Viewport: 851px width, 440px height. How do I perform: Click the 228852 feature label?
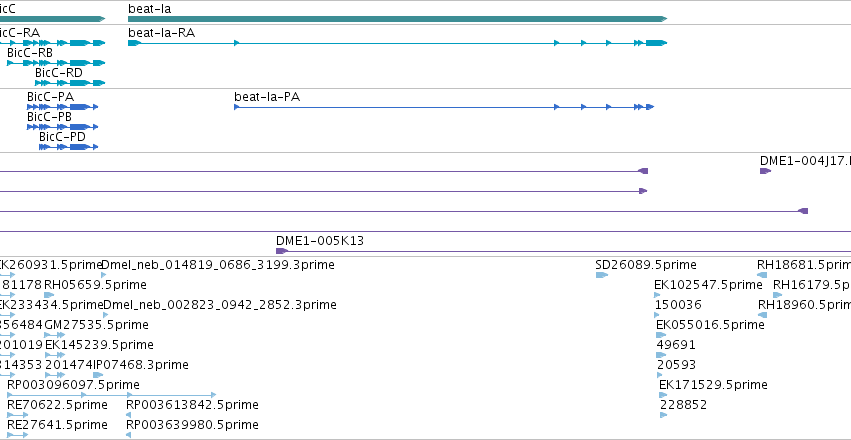point(684,405)
